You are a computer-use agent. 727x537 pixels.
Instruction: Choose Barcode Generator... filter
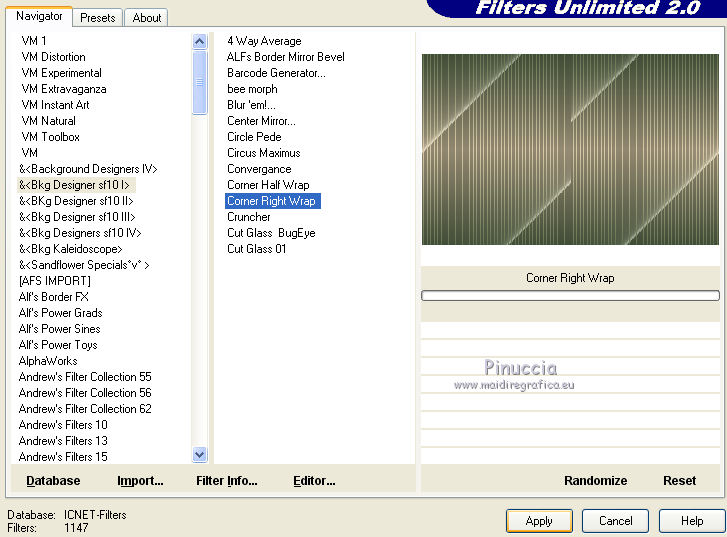[x=276, y=73]
